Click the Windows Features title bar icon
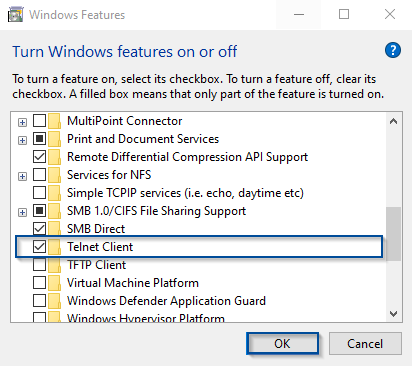This screenshot has height=366, width=412. [15, 15]
